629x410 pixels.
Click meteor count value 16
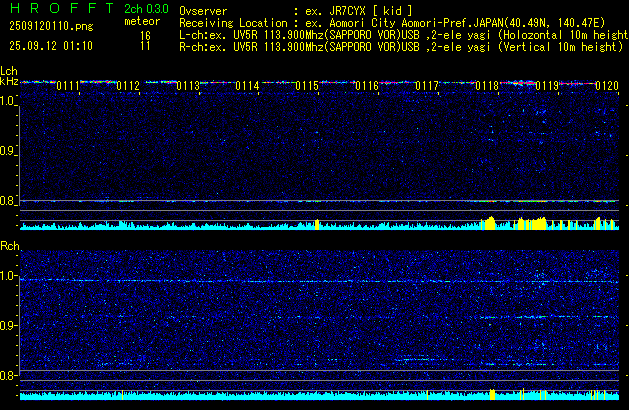[145, 36]
